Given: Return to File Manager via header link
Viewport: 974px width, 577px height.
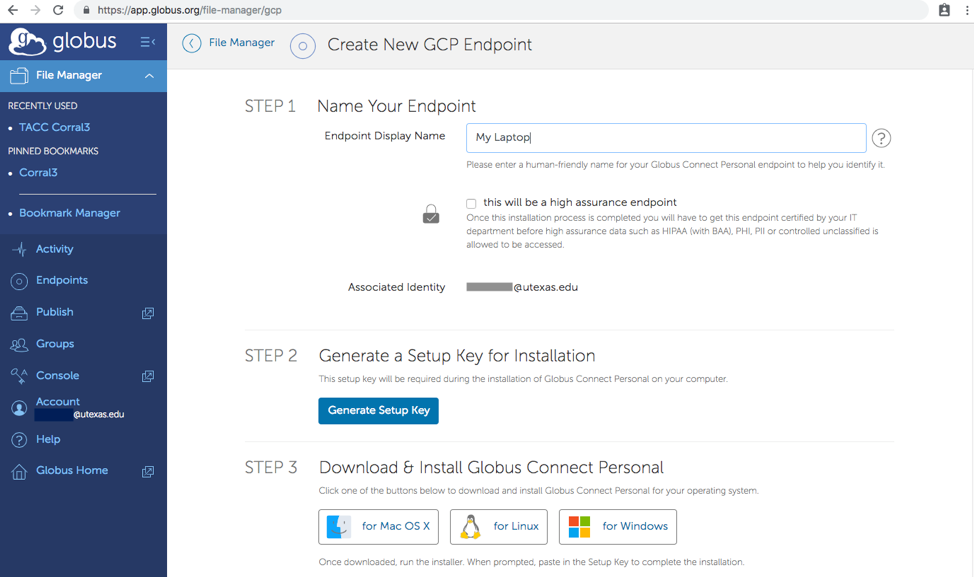Looking at the screenshot, I should coord(242,42).
